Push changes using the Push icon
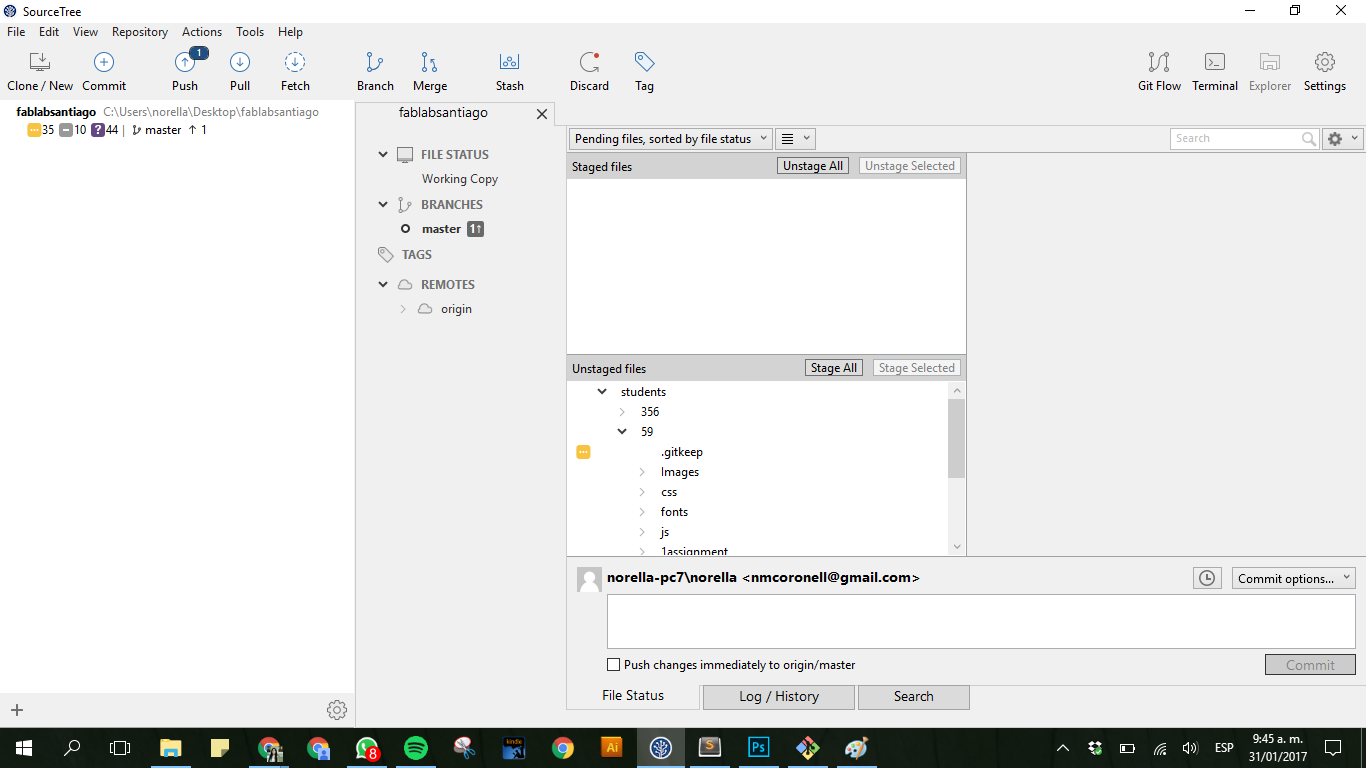Viewport: 1366px width, 768px height. click(x=186, y=63)
